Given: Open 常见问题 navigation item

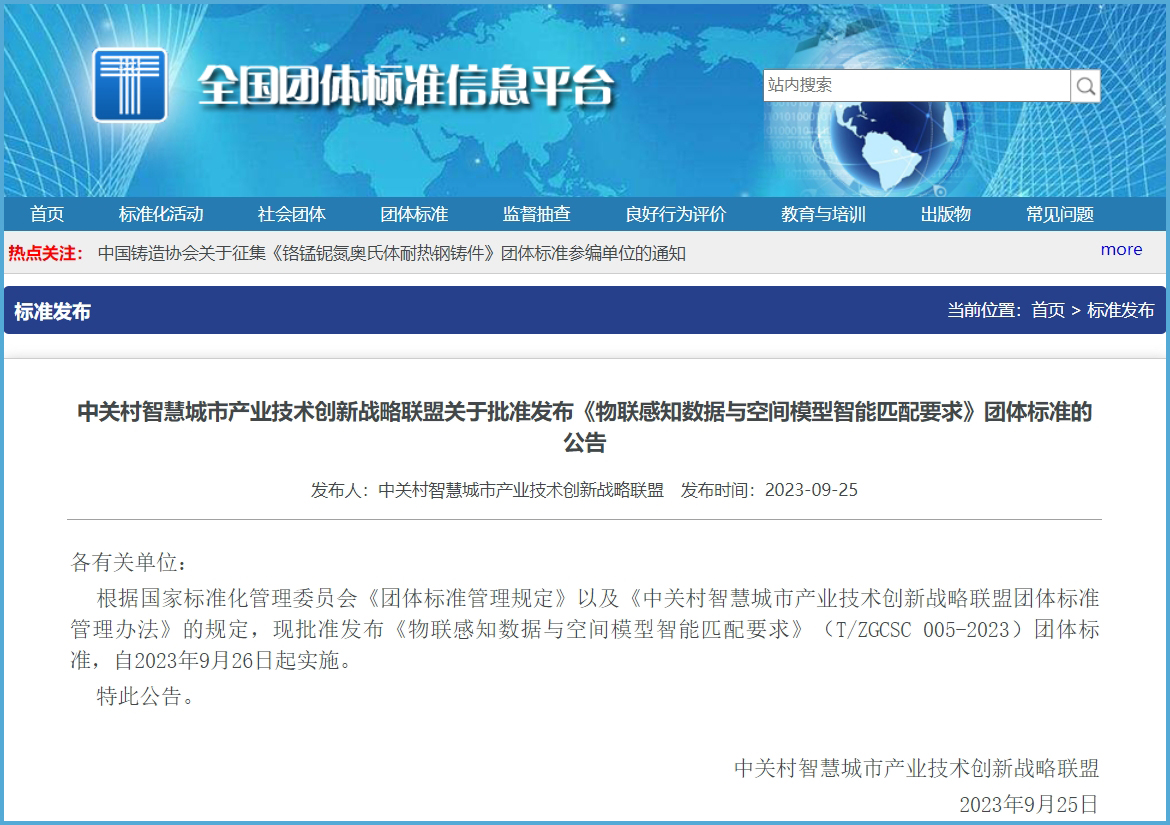Looking at the screenshot, I should click(x=1059, y=214).
